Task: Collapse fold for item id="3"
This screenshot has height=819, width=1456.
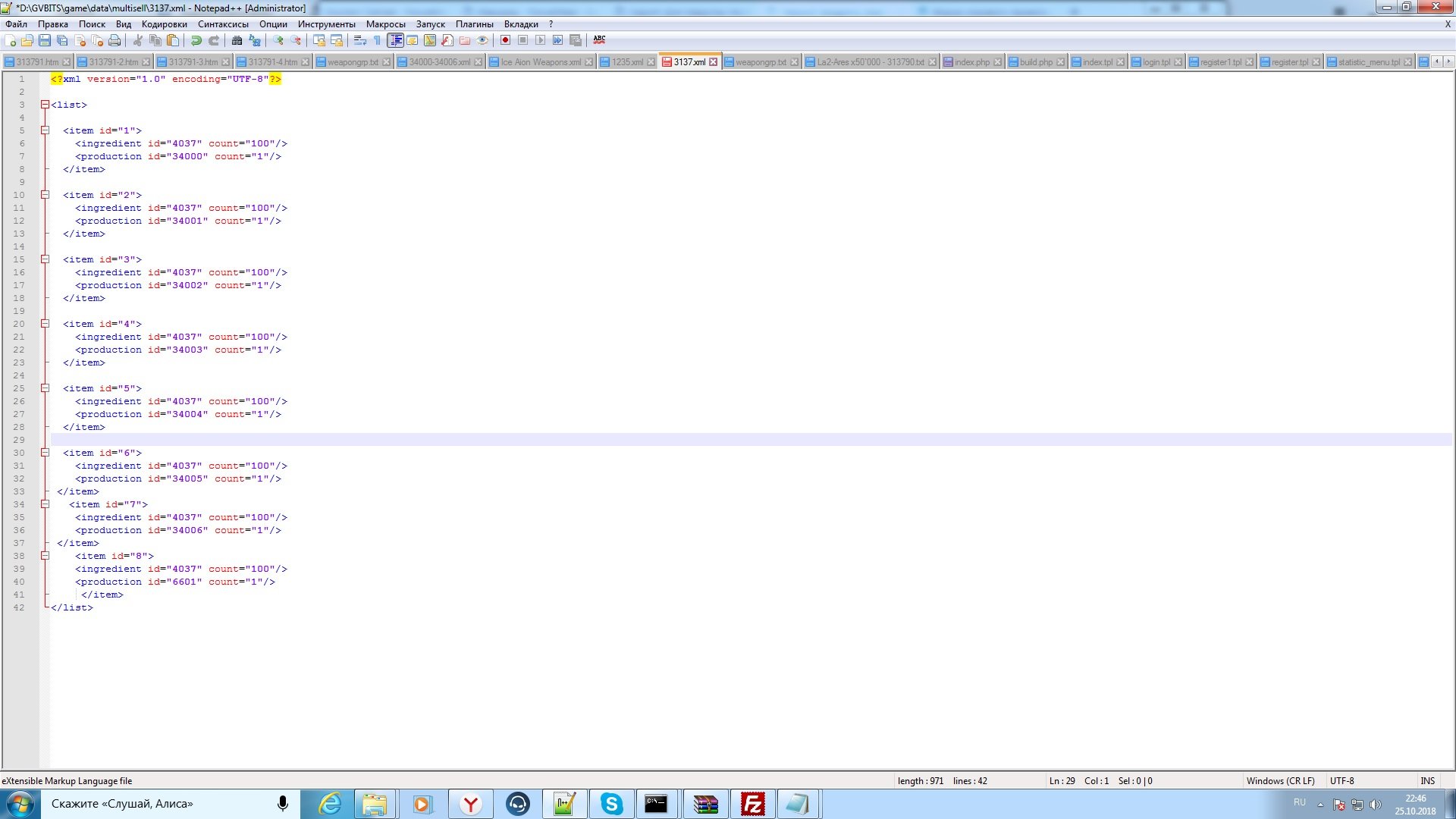Action: (x=45, y=259)
